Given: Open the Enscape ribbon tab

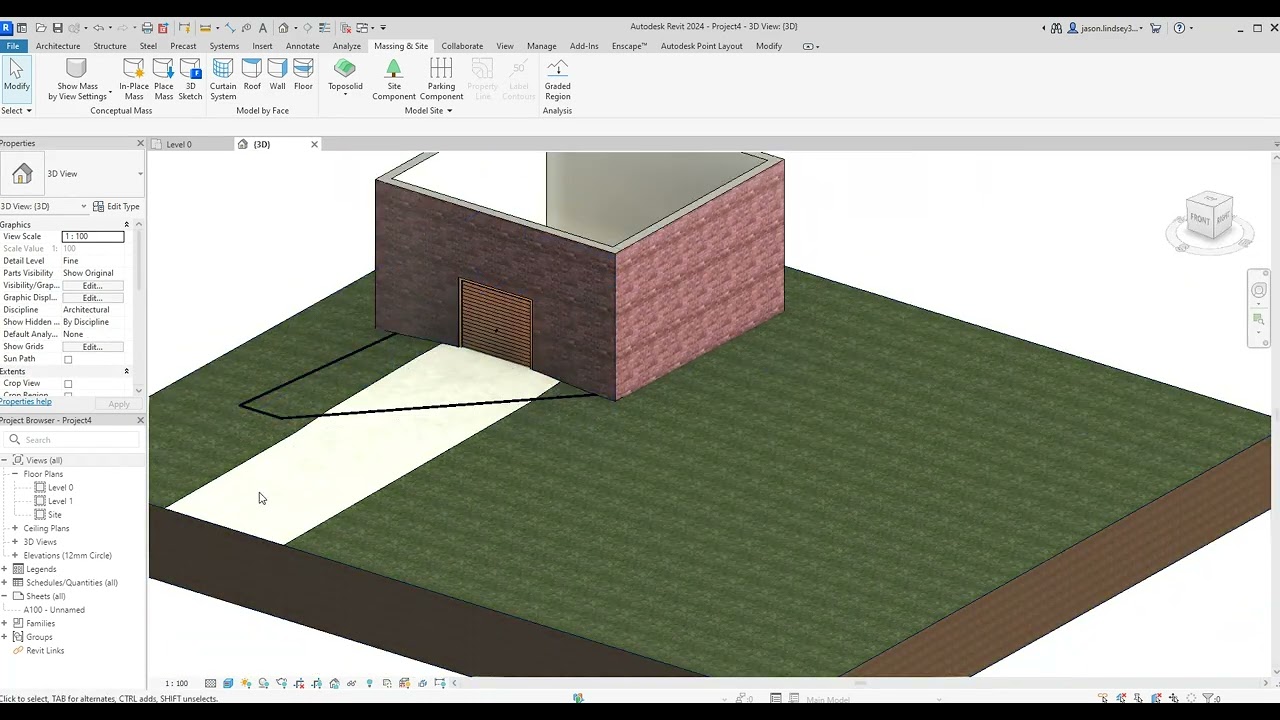Looking at the screenshot, I should (629, 46).
